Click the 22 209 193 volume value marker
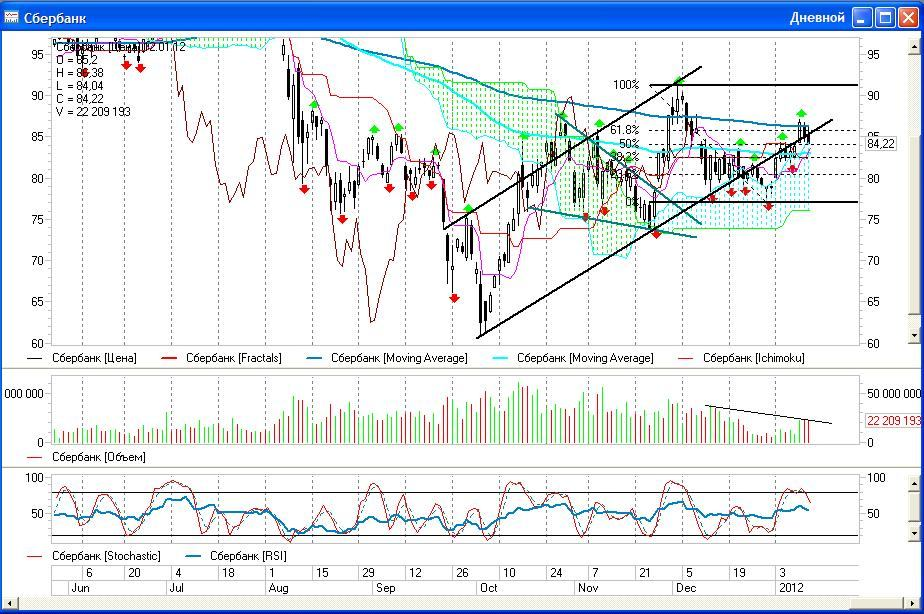This screenshot has height=614, width=924. (x=893, y=420)
